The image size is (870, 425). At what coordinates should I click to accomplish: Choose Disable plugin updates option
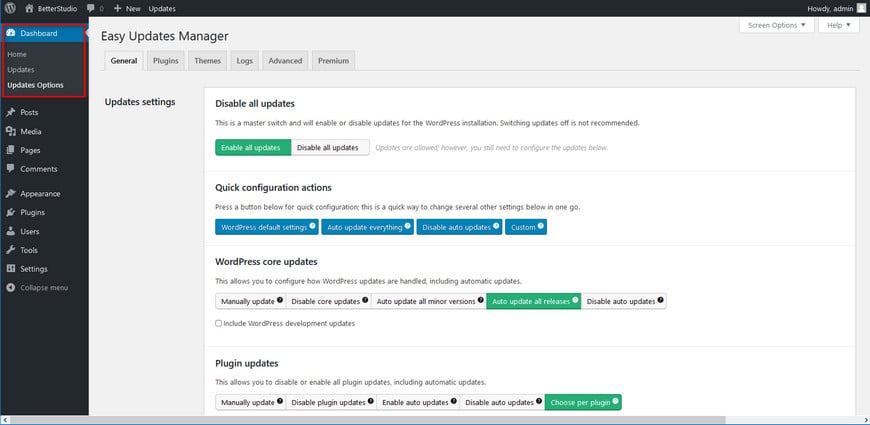331,402
